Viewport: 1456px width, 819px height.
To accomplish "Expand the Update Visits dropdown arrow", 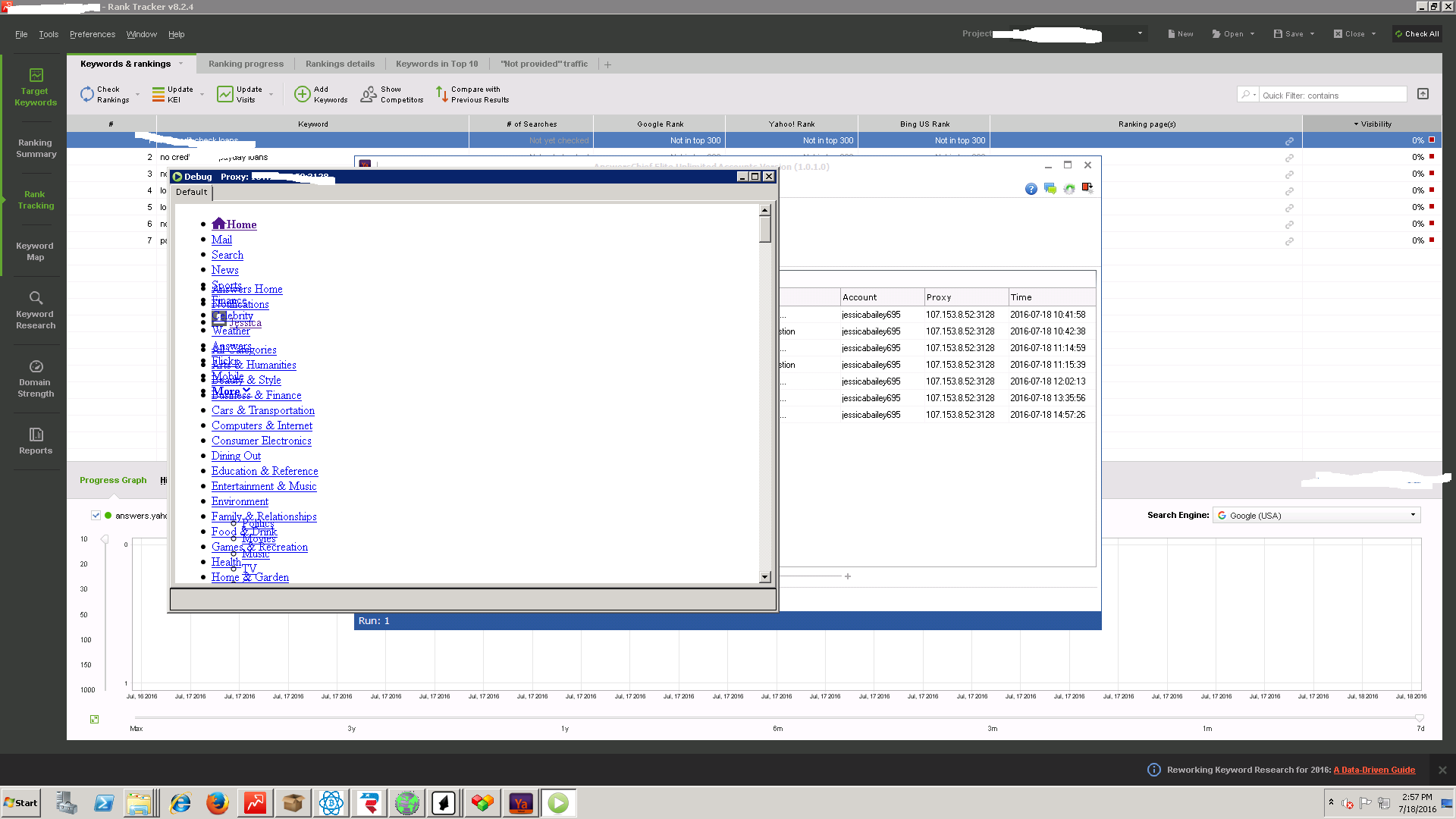I will point(271,95).
